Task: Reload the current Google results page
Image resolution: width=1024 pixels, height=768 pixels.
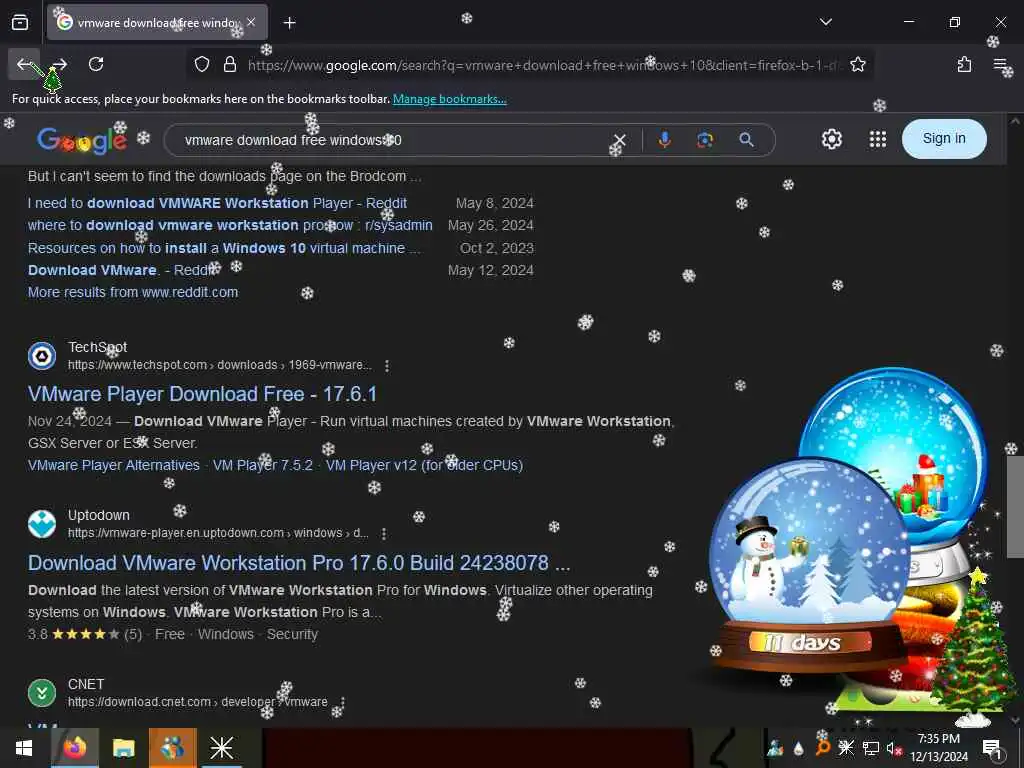Action: 96,64
